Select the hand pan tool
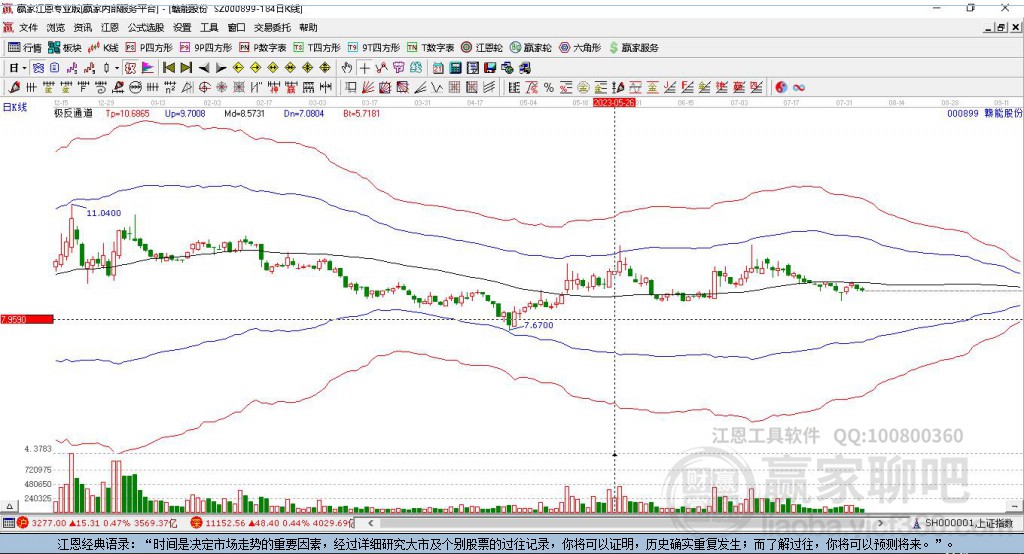This screenshot has height=554, width=1024. point(347,68)
